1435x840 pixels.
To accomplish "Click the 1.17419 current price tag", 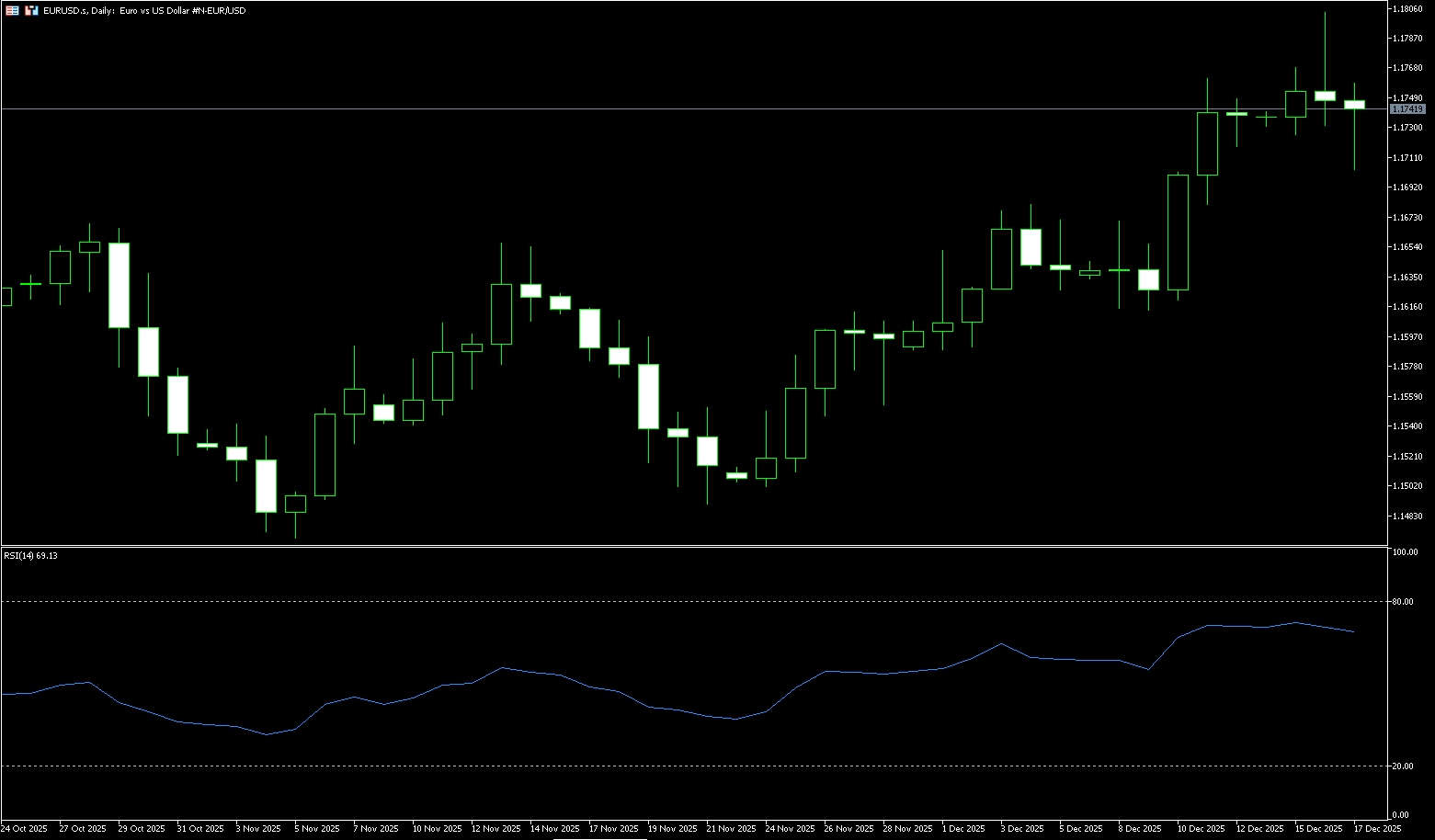I will tap(1407, 109).
